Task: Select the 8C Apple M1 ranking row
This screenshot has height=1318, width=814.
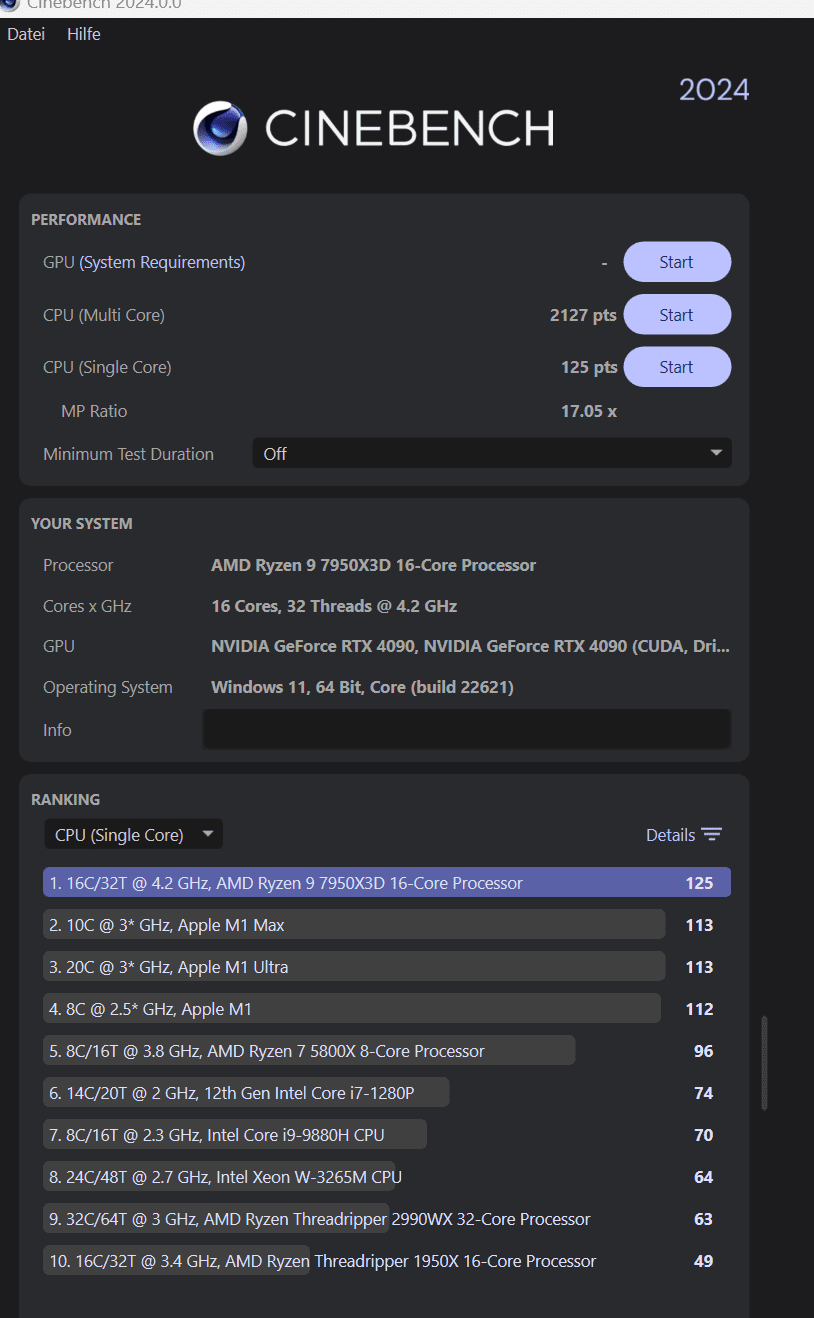Action: (x=387, y=1009)
